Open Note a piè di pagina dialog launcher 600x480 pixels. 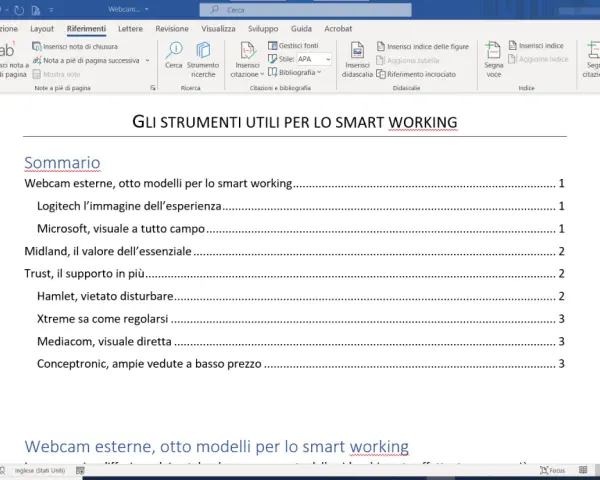coord(153,88)
